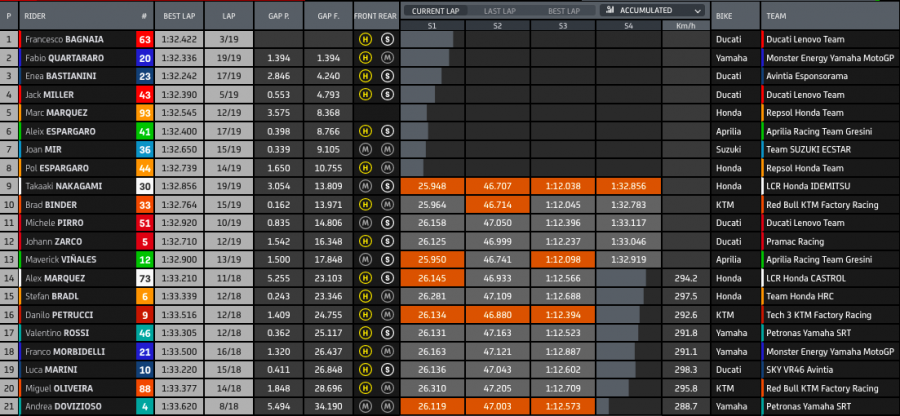Click Marc Marquez's orange number 93 badge
The image size is (900, 416).
(145, 112)
